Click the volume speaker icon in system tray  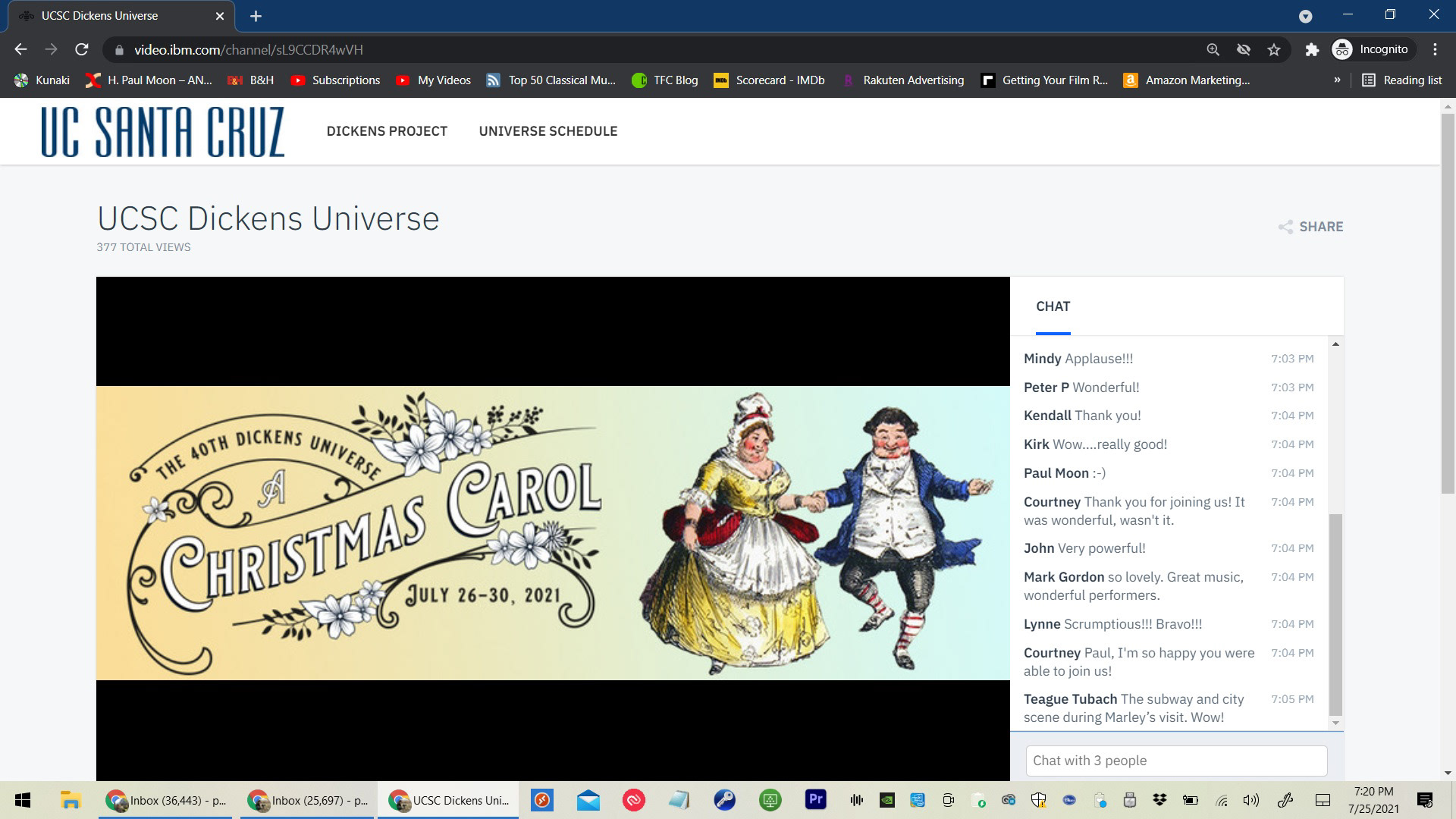(1250, 800)
